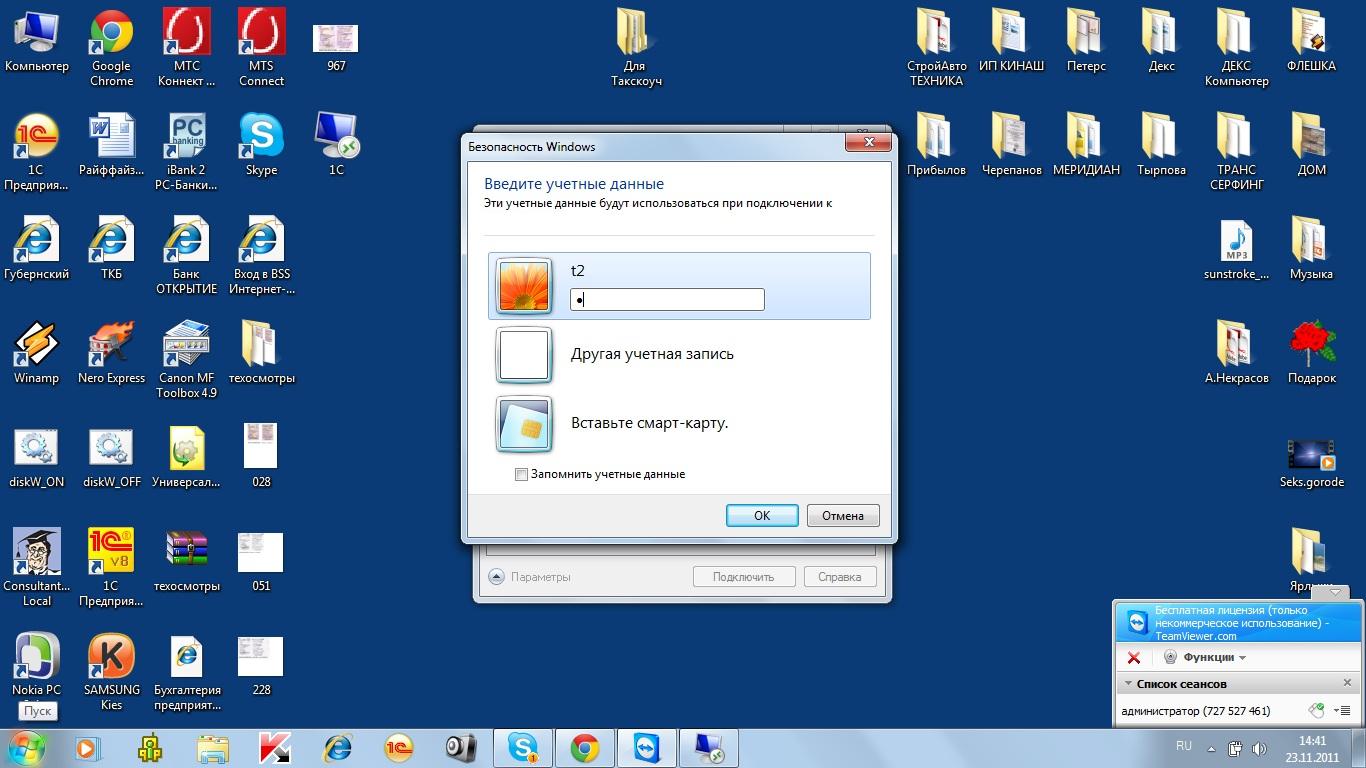Tick the Запомнить учетные данные checkbox

[x=521, y=474]
